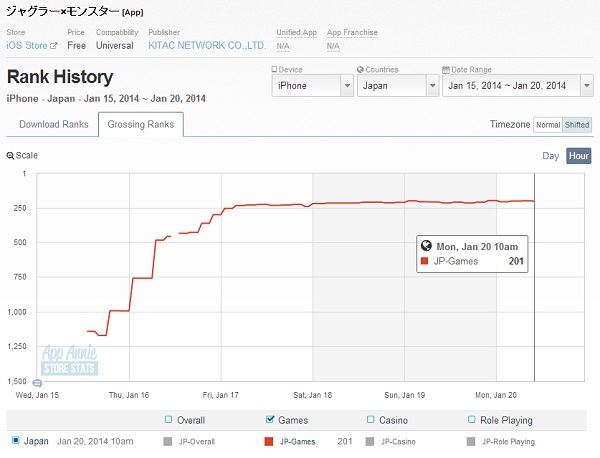Click the App Franchise N/A value
Image resolution: width=600 pixels, height=458 pixels.
pyautogui.click(x=333, y=46)
